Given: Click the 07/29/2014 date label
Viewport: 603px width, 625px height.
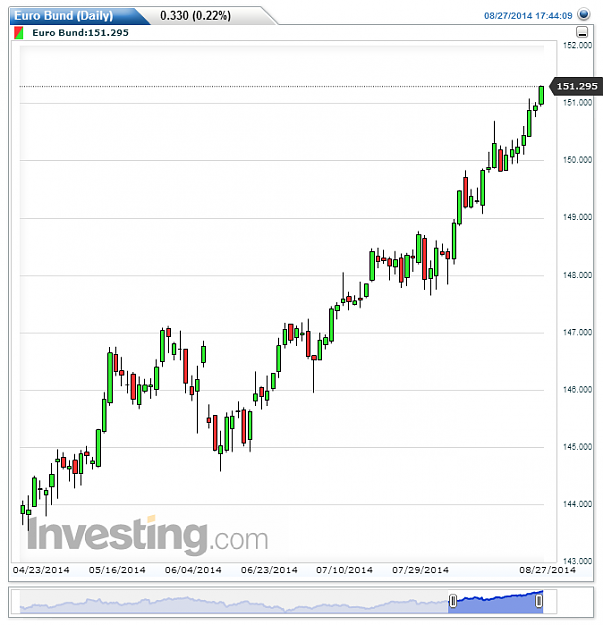Looking at the screenshot, I should pos(420,570).
